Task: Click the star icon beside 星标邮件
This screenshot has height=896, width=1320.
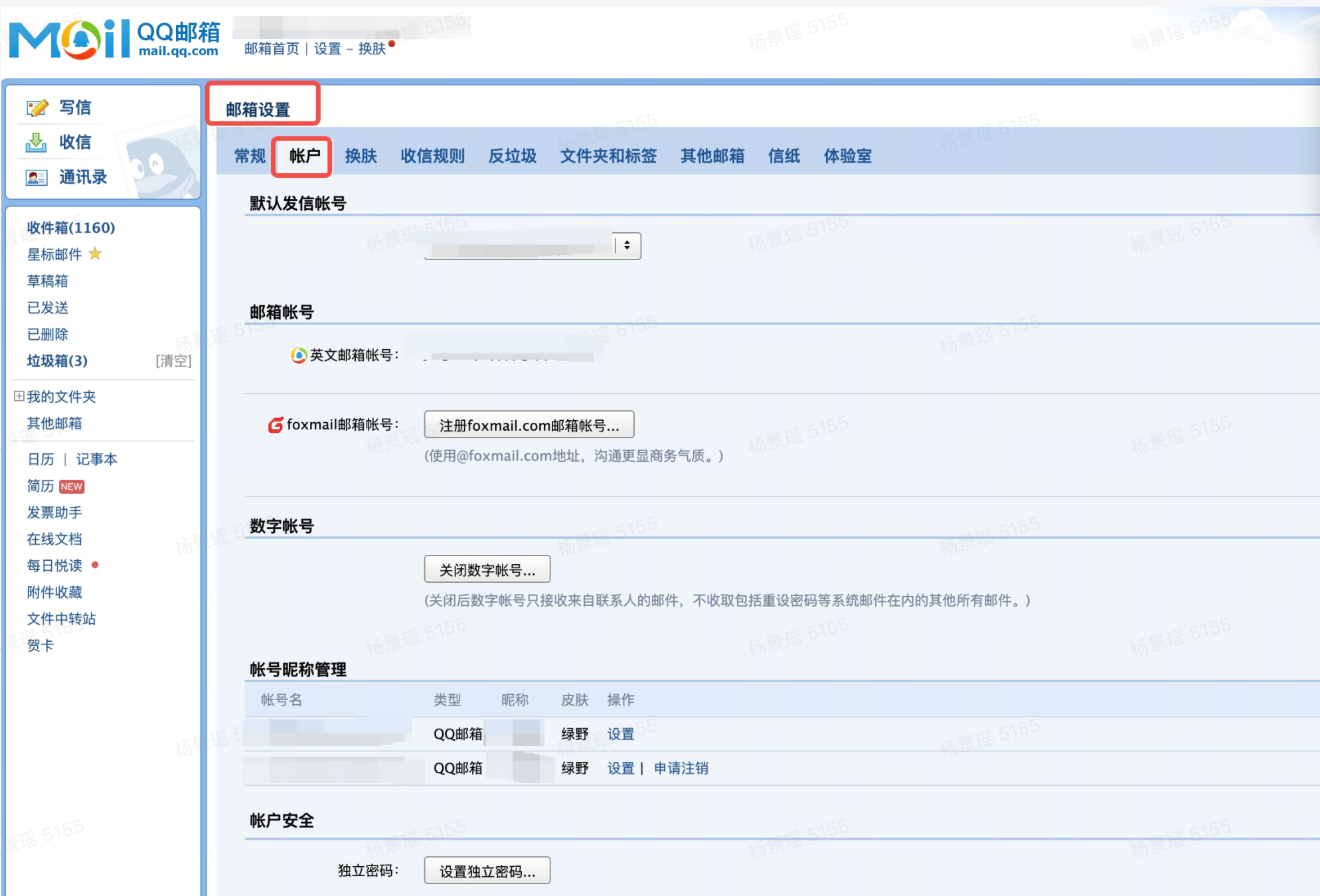Action: tap(95, 254)
